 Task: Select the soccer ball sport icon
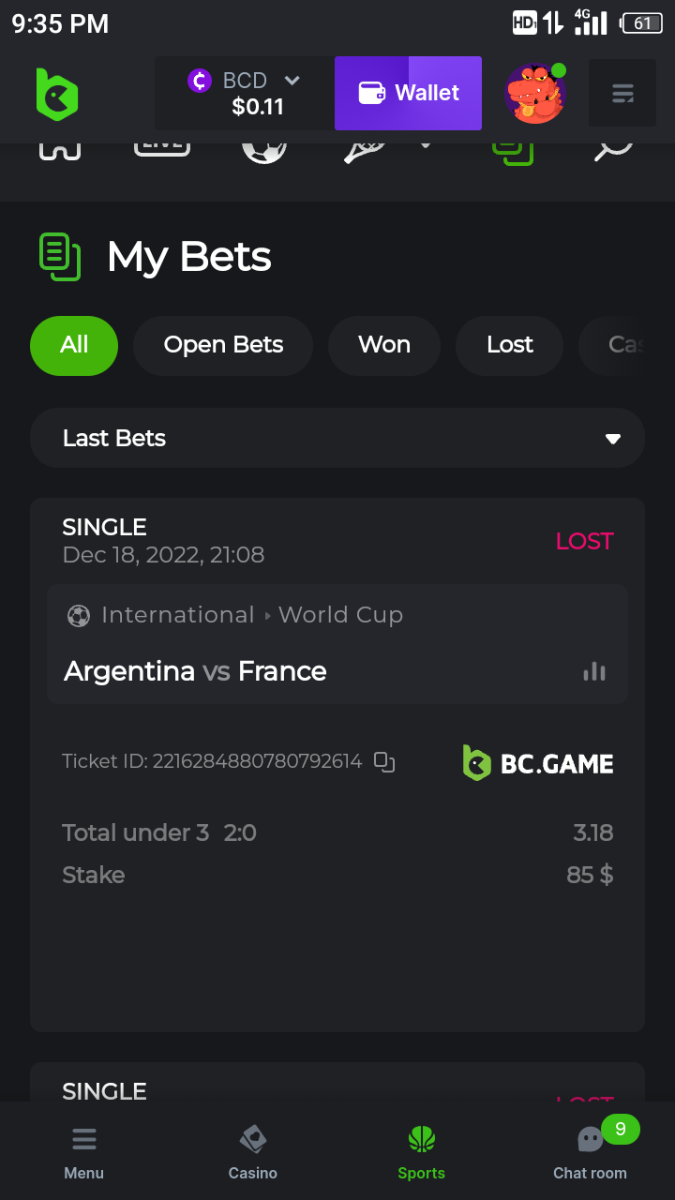click(264, 148)
